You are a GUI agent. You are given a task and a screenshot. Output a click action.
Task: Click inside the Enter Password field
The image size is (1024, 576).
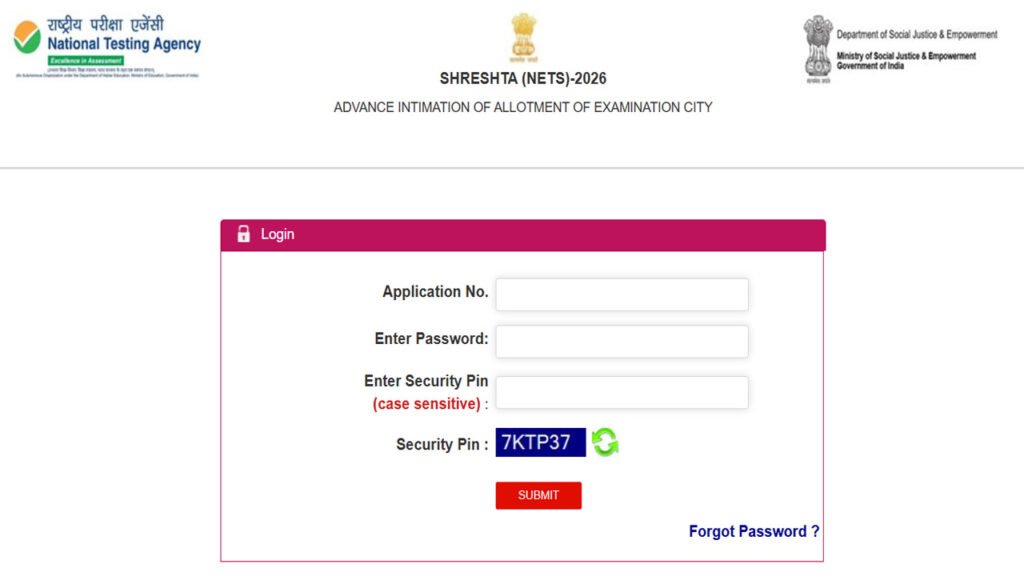pyautogui.click(x=621, y=341)
